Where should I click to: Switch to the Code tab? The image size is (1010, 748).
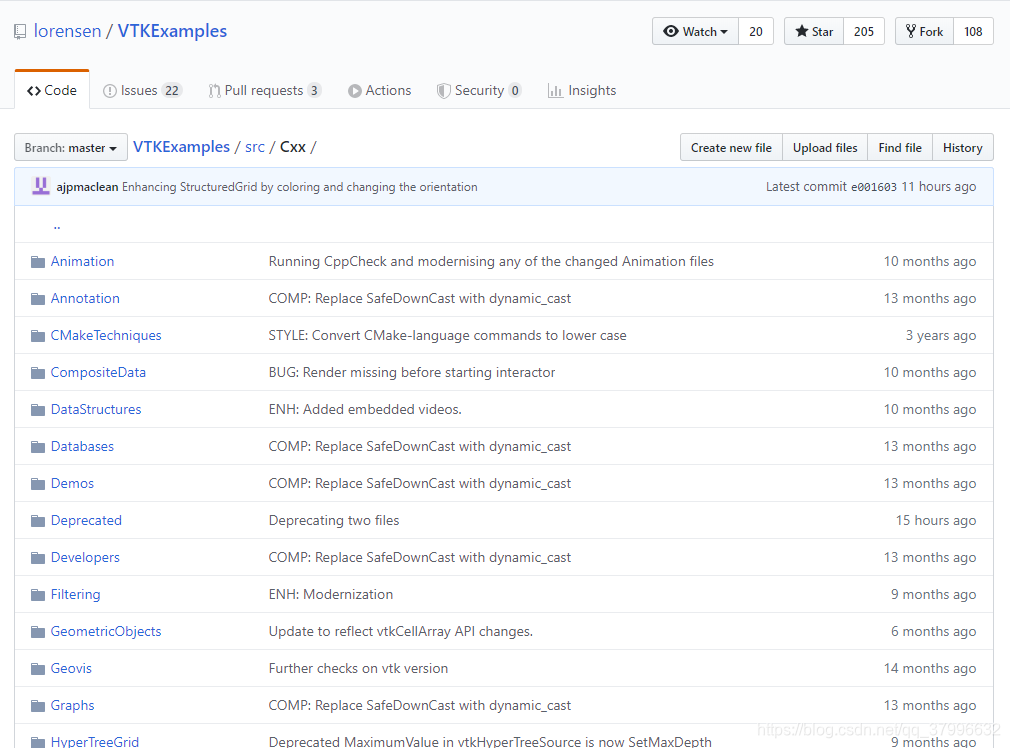point(52,89)
